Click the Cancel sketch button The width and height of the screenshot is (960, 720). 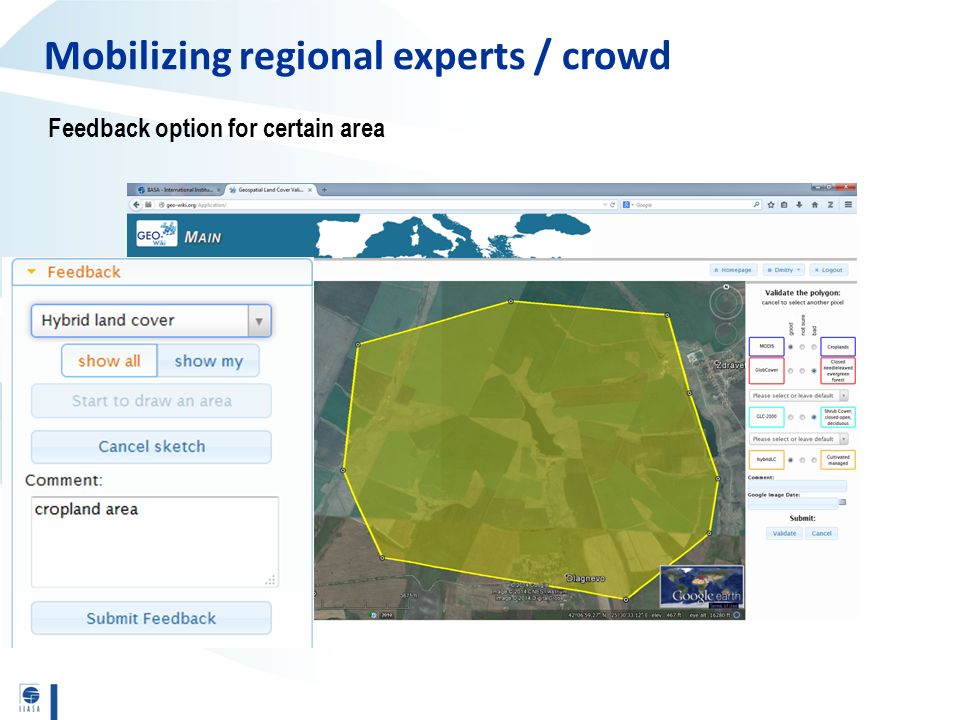tap(151, 447)
